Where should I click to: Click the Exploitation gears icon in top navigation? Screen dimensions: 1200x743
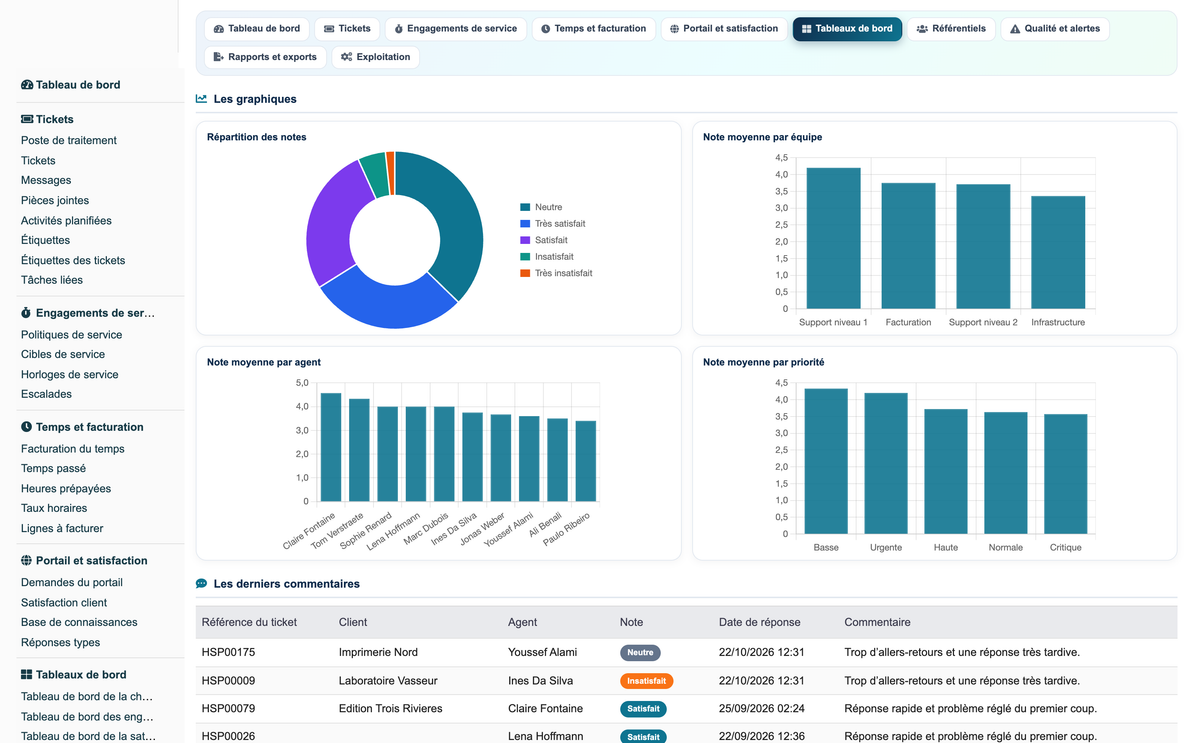346,57
